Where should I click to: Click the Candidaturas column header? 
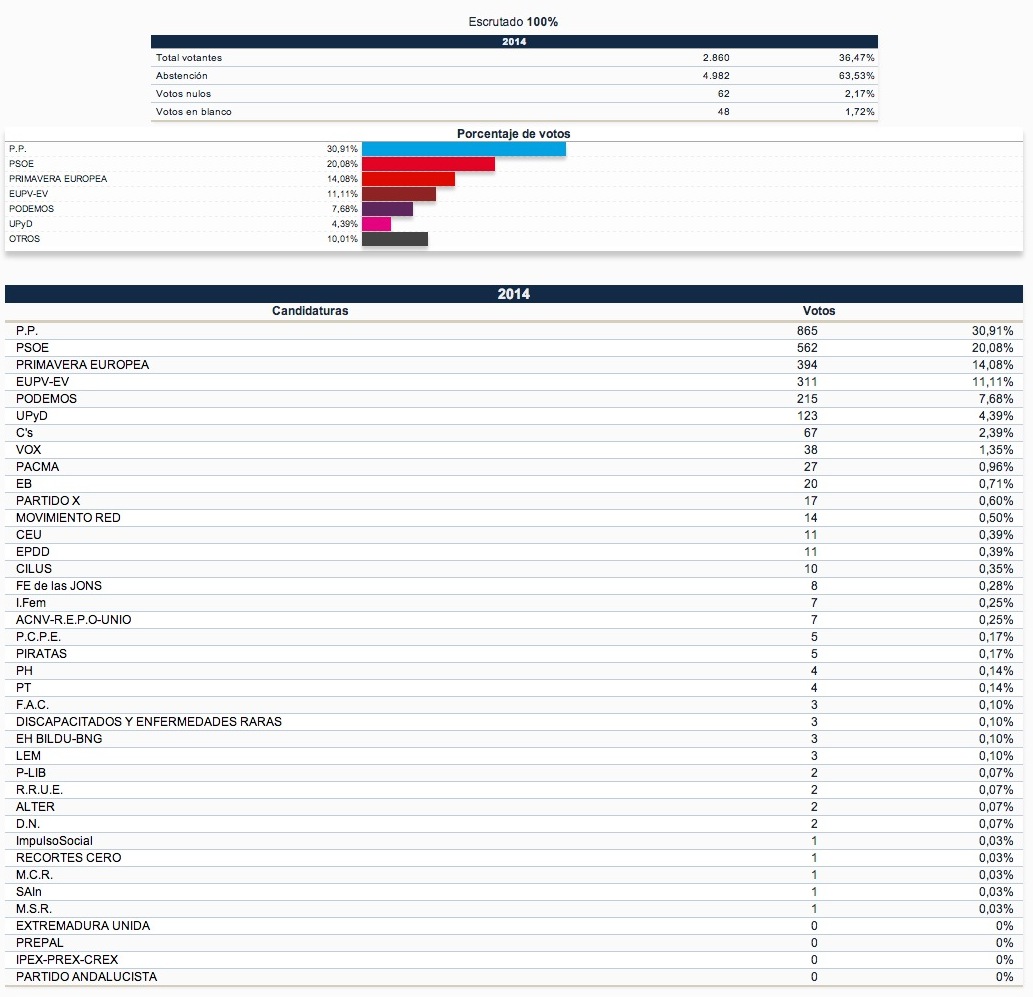click(310, 311)
